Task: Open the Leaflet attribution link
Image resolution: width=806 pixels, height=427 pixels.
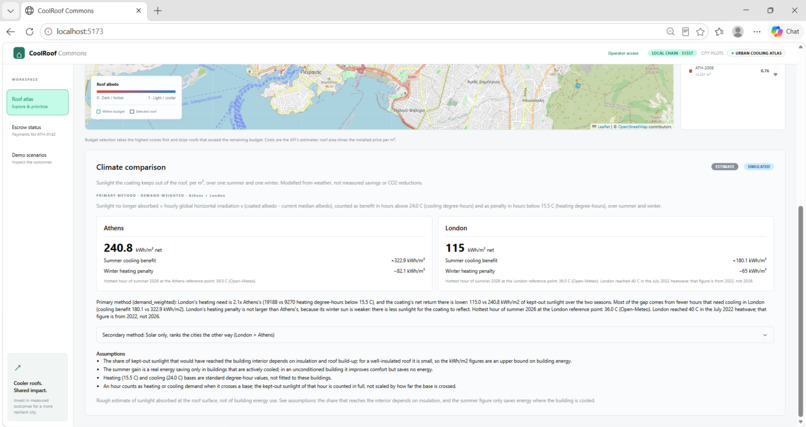Action: pyautogui.click(x=601, y=126)
